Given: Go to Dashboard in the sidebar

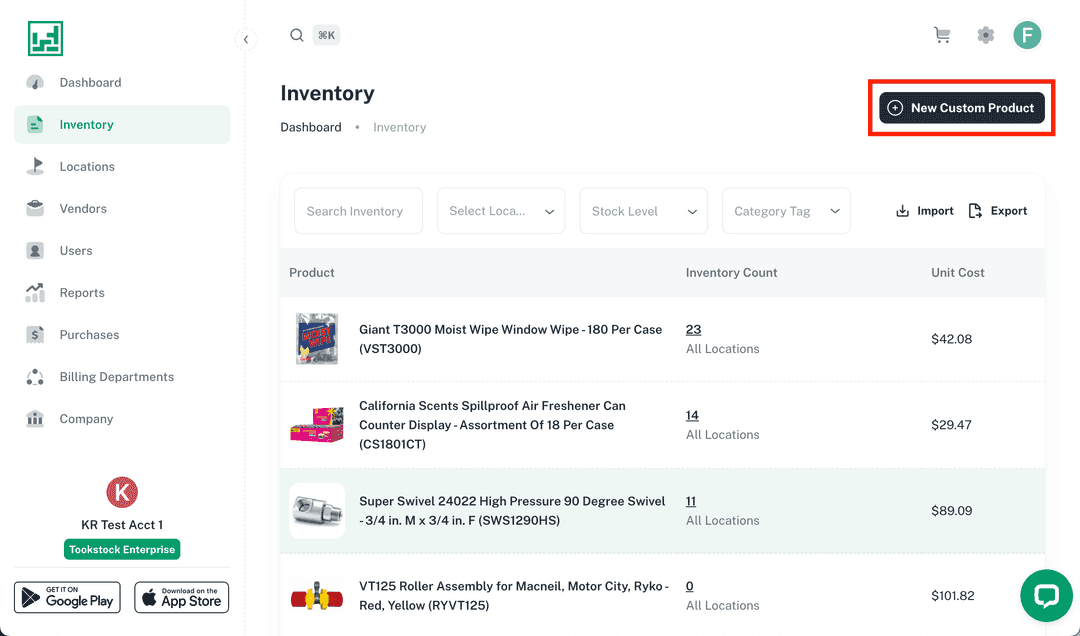Looking at the screenshot, I should pos(90,83).
